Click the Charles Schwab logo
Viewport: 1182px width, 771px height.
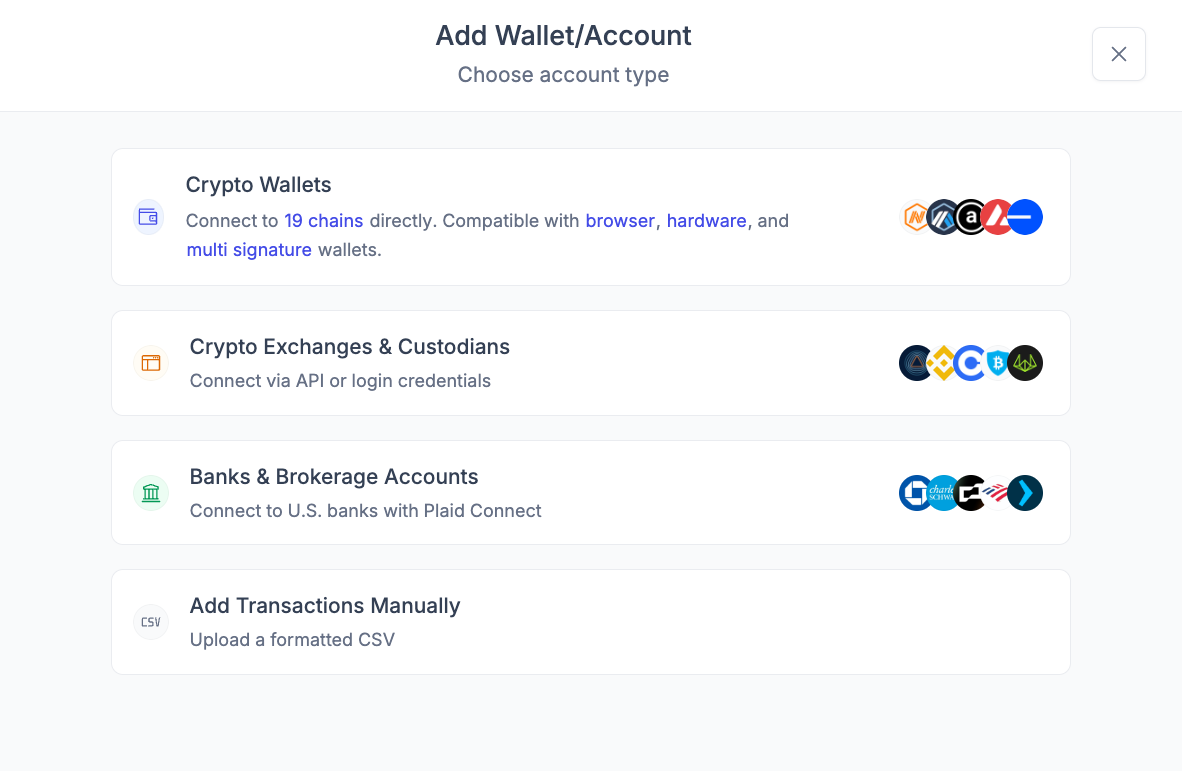click(943, 493)
